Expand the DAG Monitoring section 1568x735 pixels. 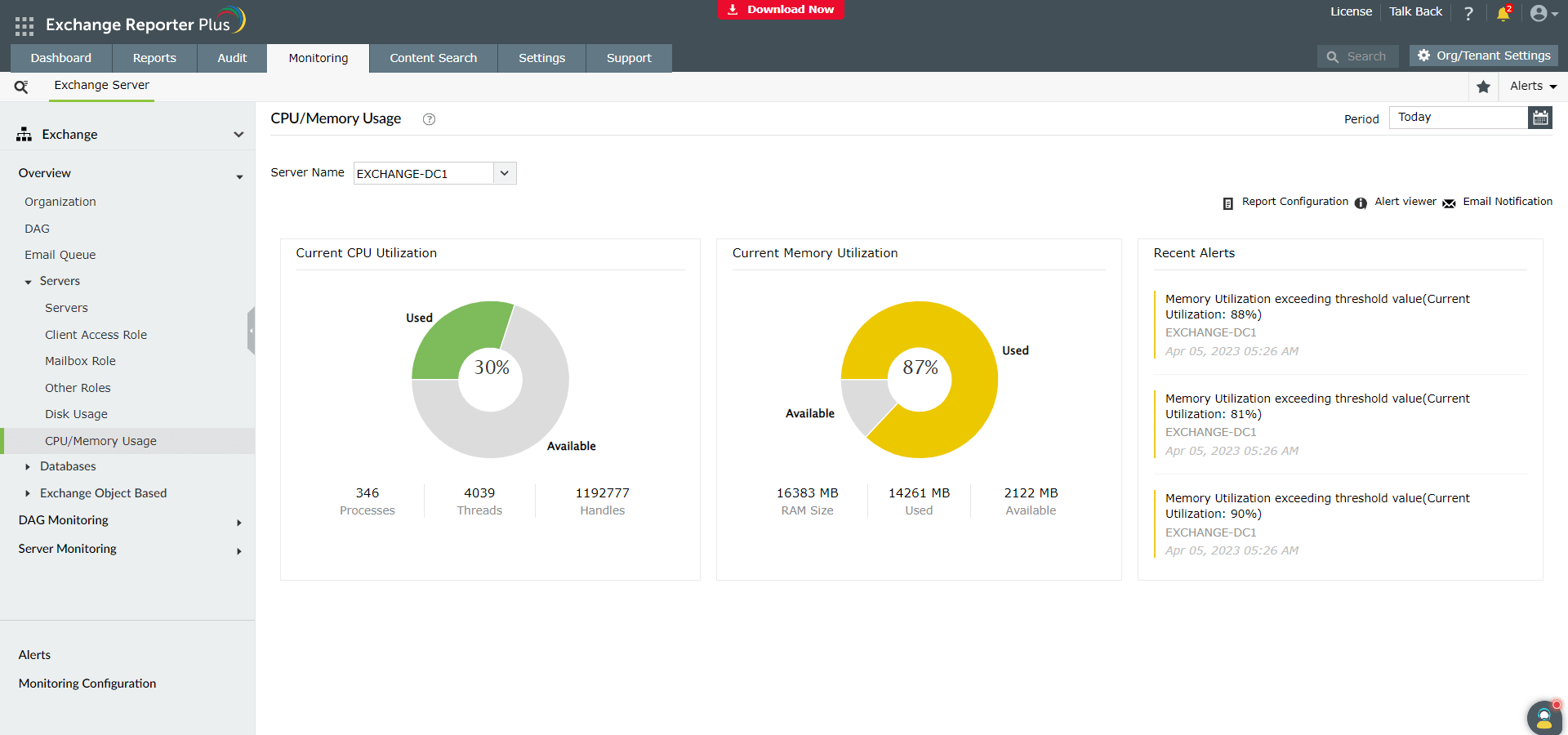239,523
